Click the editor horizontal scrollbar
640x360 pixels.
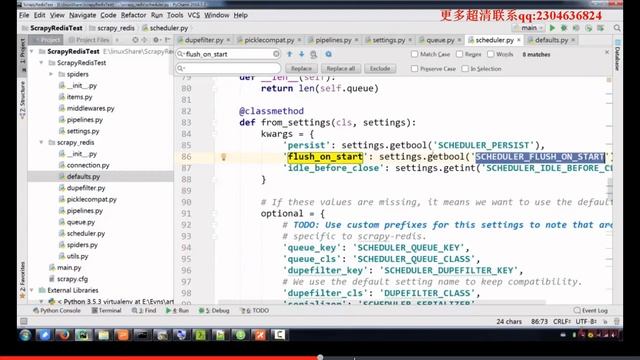pos(382,302)
